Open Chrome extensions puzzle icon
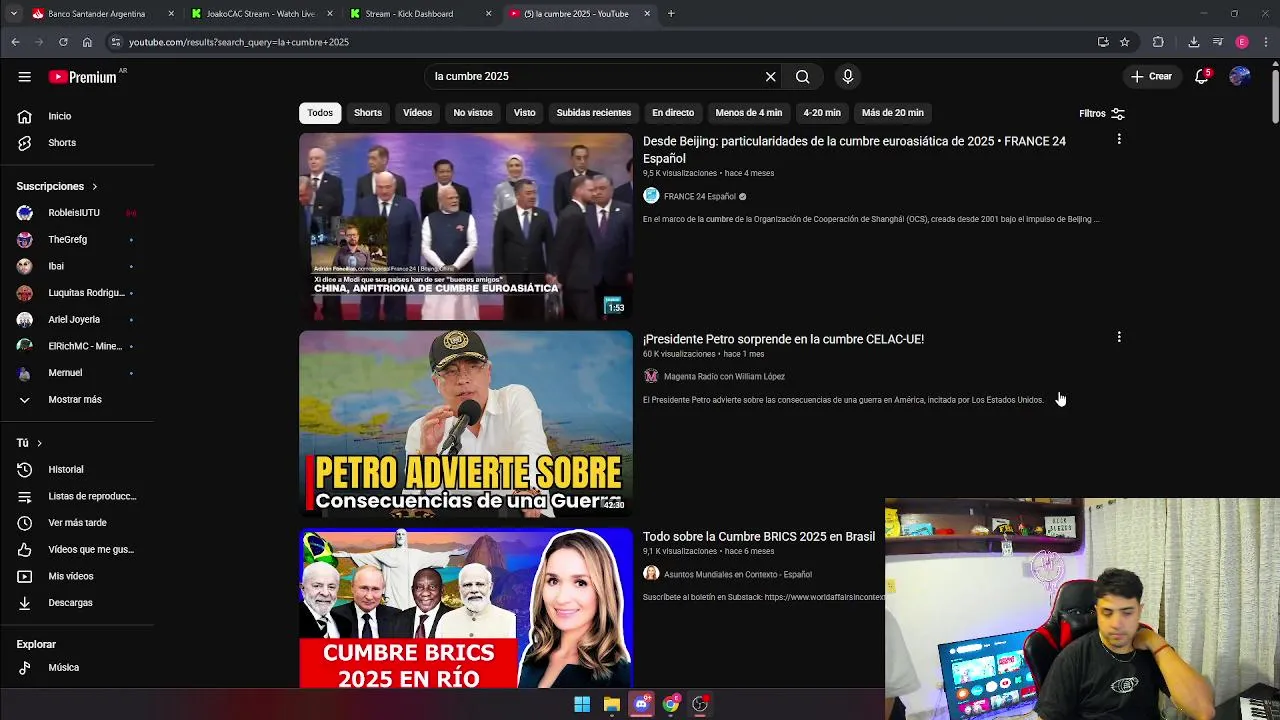The width and height of the screenshot is (1280, 720). tap(1158, 42)
